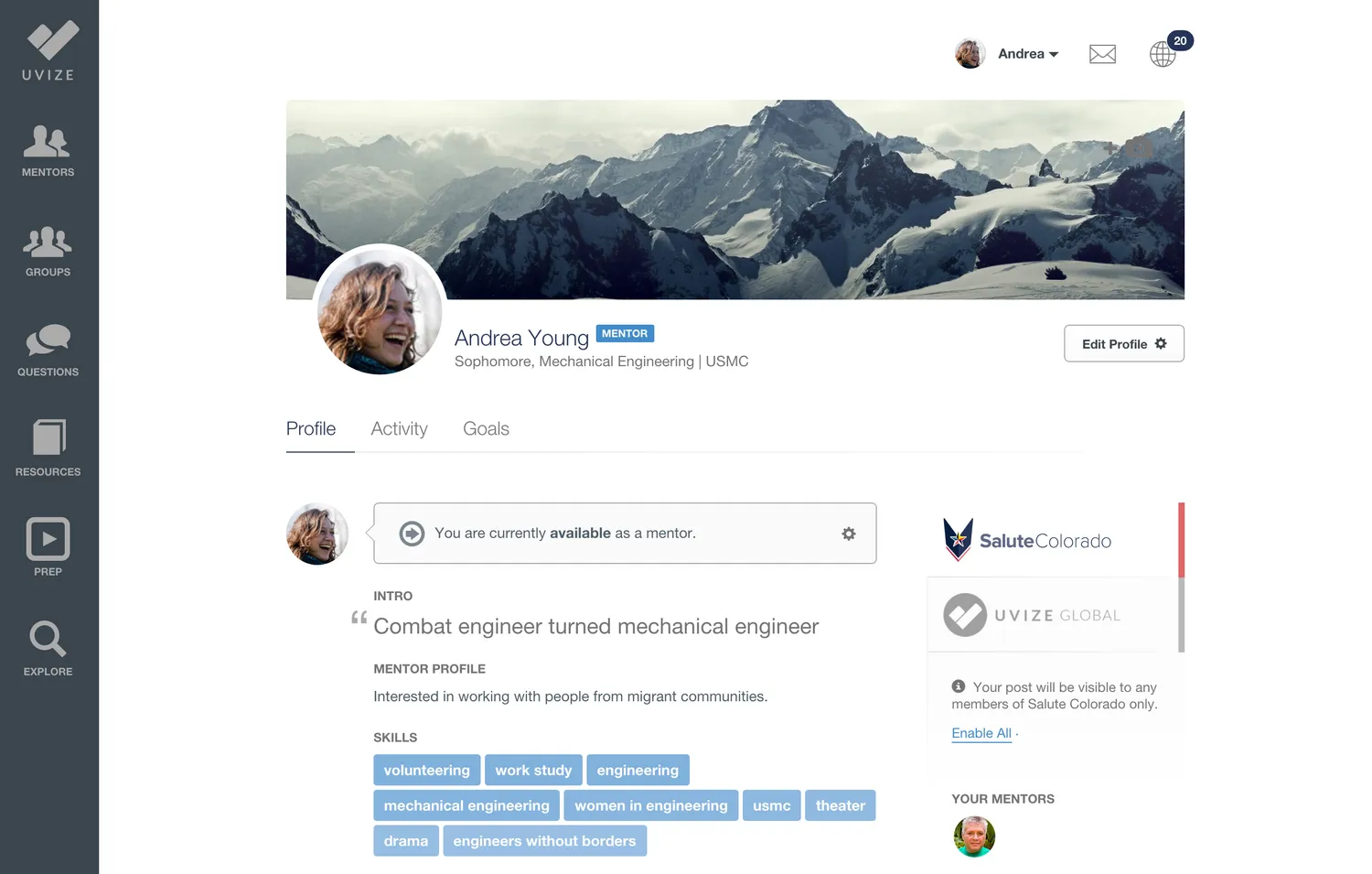Image resolution: width=1372 pixels, height=874 pixels.
Task: Switch to the Goals tab
Action: pos(486,428)
